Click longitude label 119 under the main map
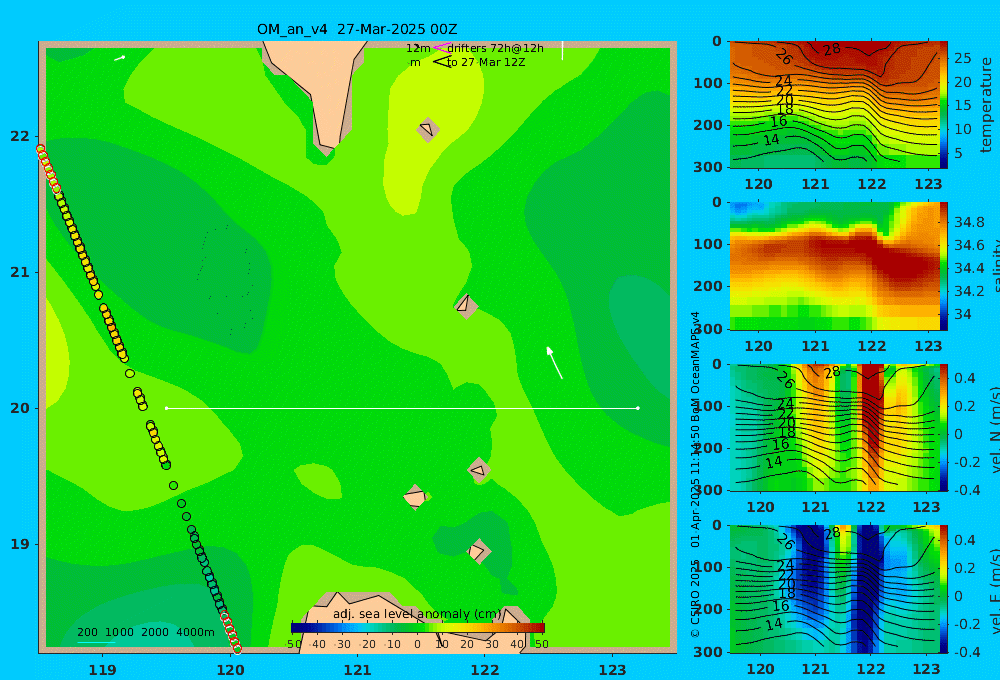 [x=103, y=670]
